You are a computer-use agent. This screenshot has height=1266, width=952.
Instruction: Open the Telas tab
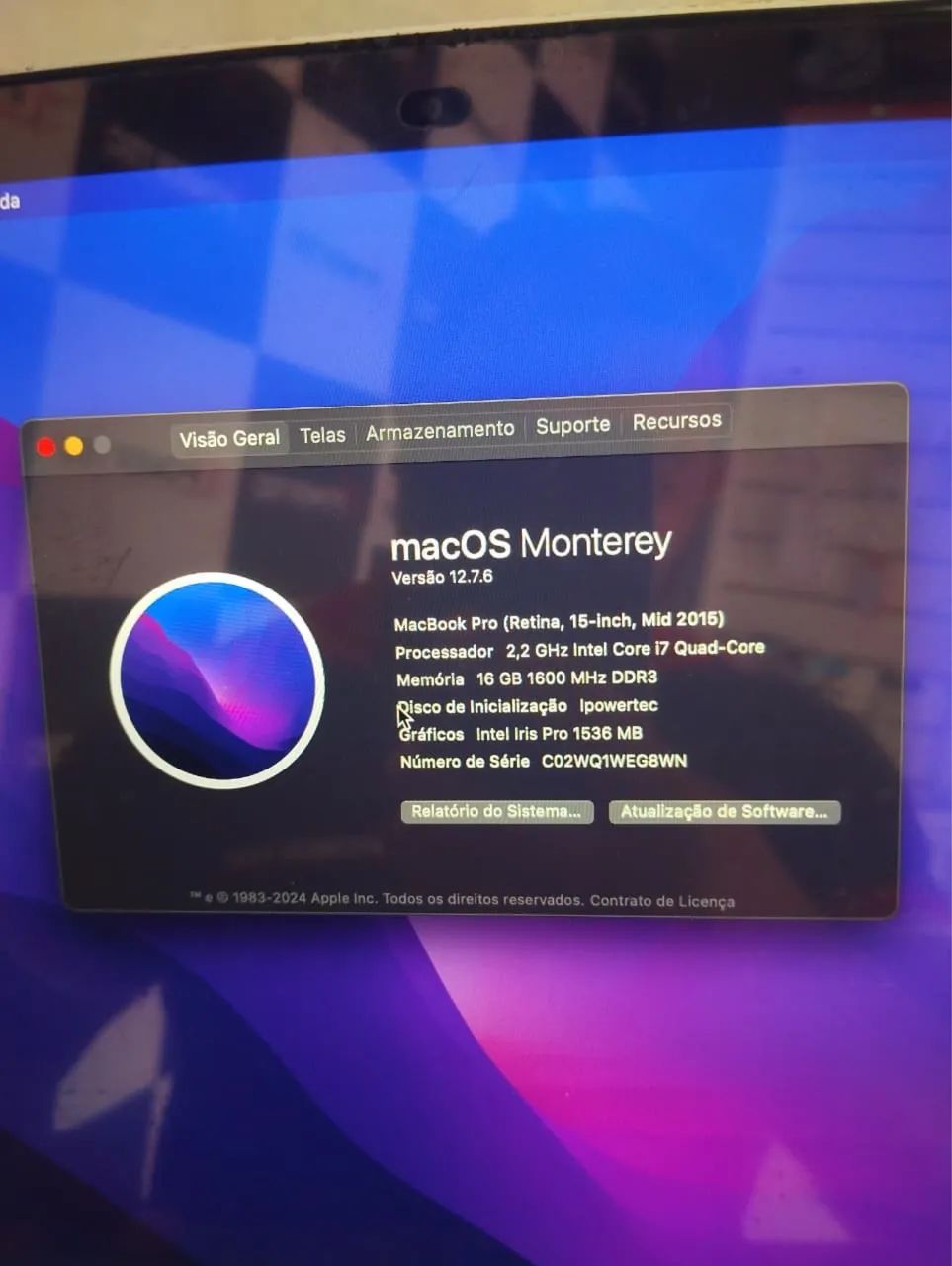click(323, 435)
